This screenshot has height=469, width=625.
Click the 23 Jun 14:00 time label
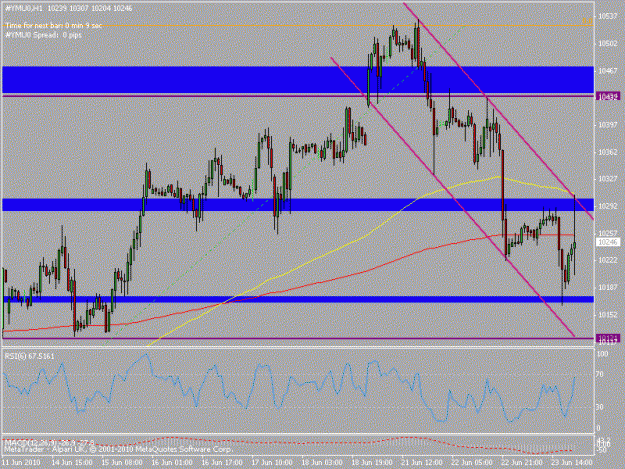(x=572, y=462)
